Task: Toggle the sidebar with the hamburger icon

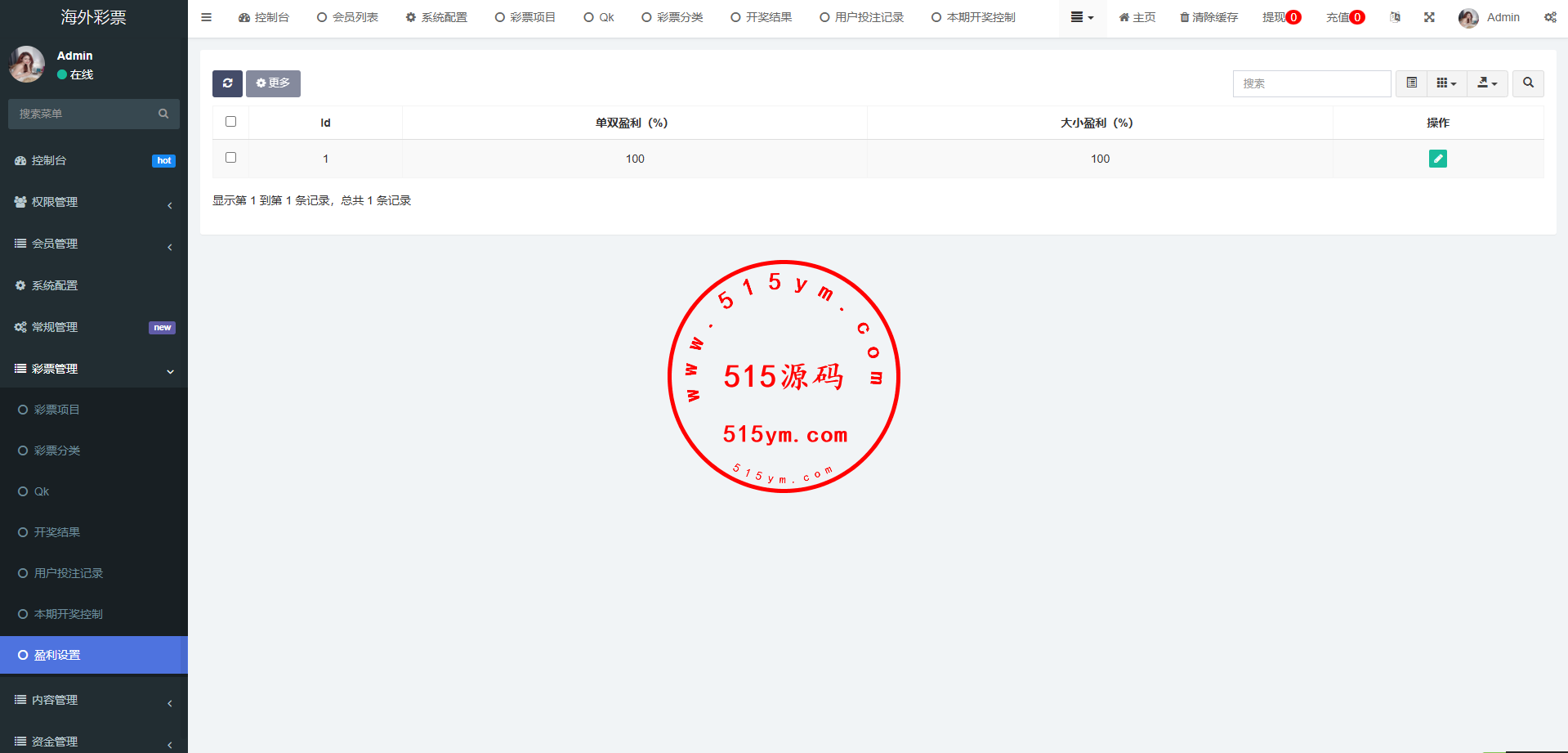Action: point(207,17)
